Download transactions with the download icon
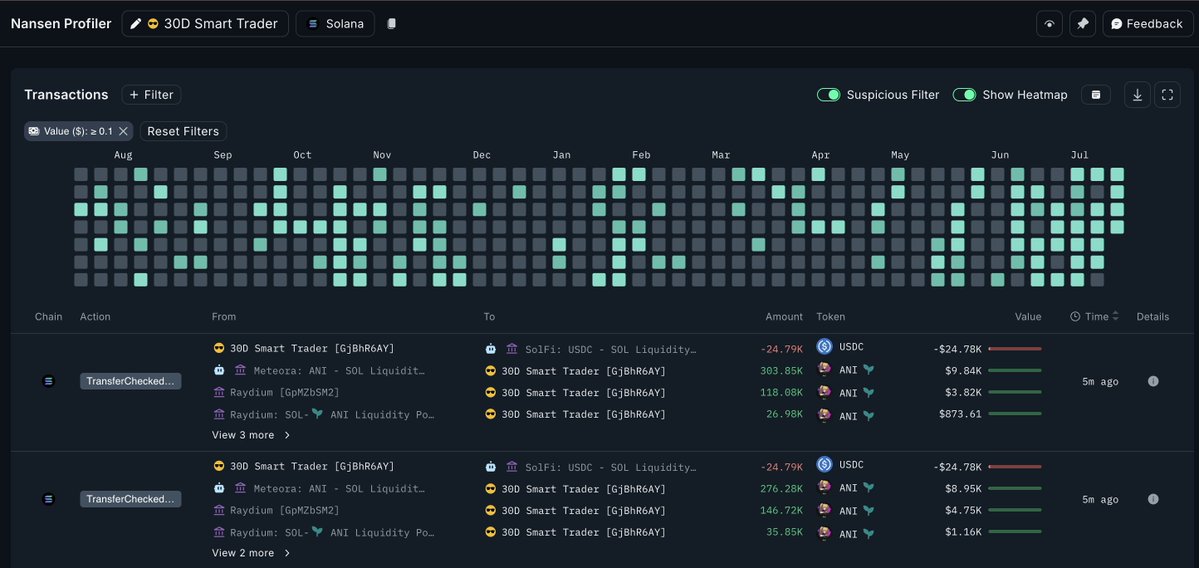Screen dimensions: 1199x568 1137,95
